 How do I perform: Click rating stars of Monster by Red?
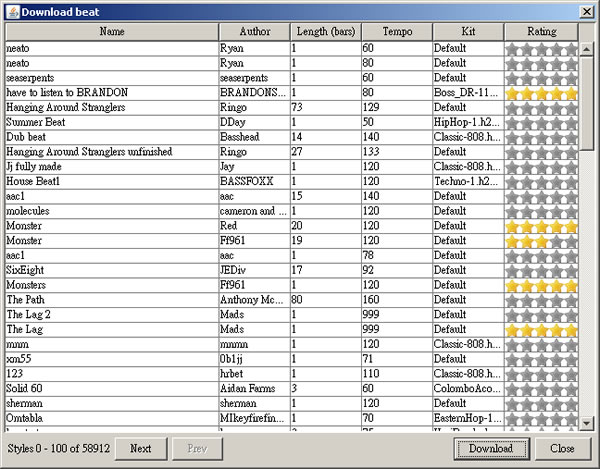coord(541,226)
